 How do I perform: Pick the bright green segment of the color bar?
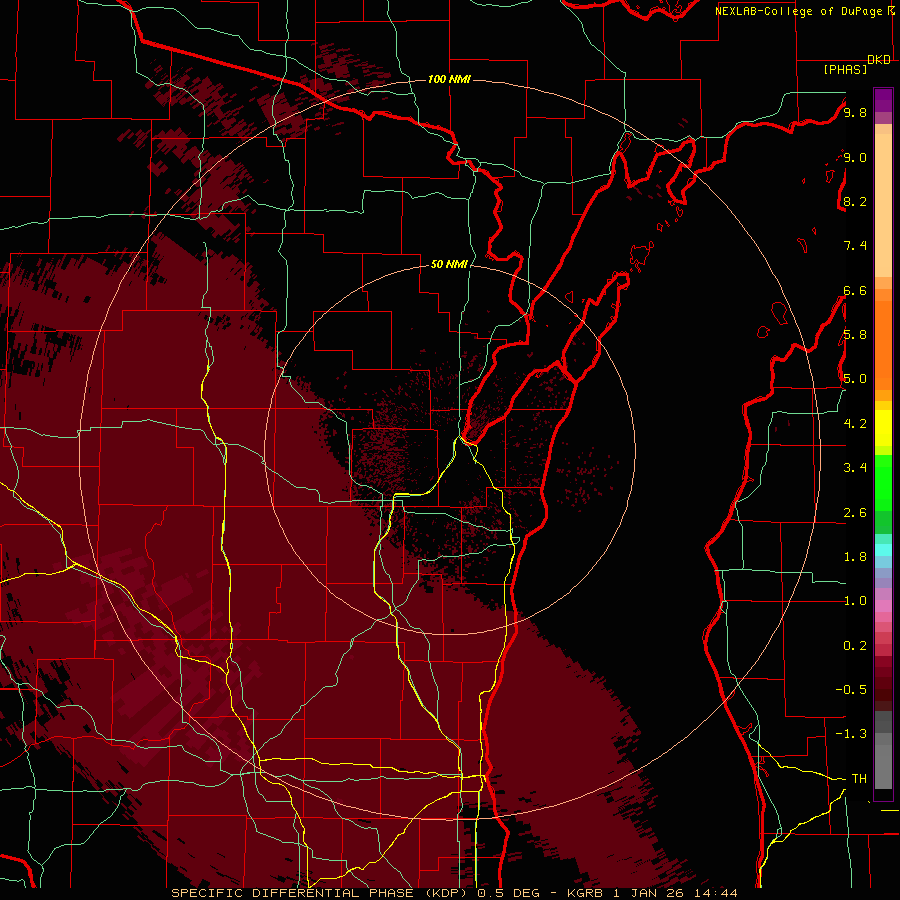[x=883, y=482]
